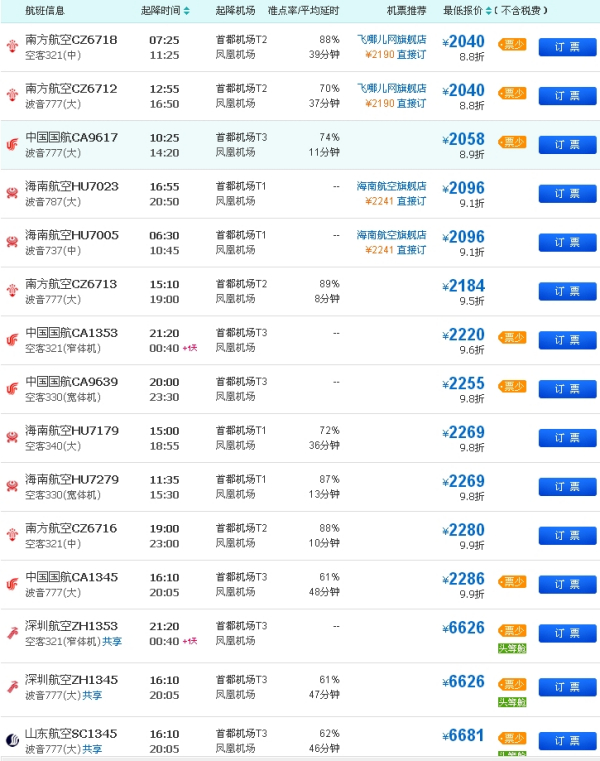Click Shenzhen Airlines logo beside ZH1345
This screenshot has height=761, width=600.
(x=12, y=687)
